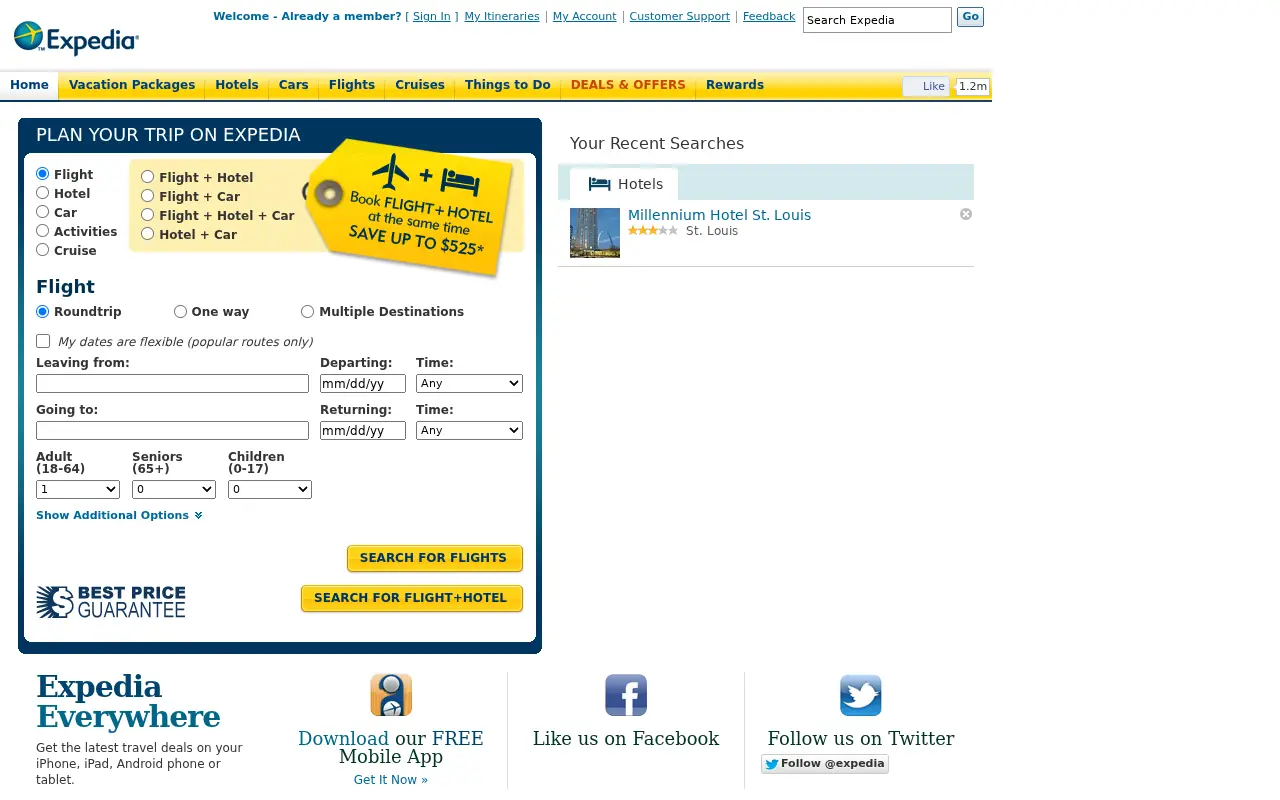
Task: Open the Deals & Offers tab
Action: (628, 85)
